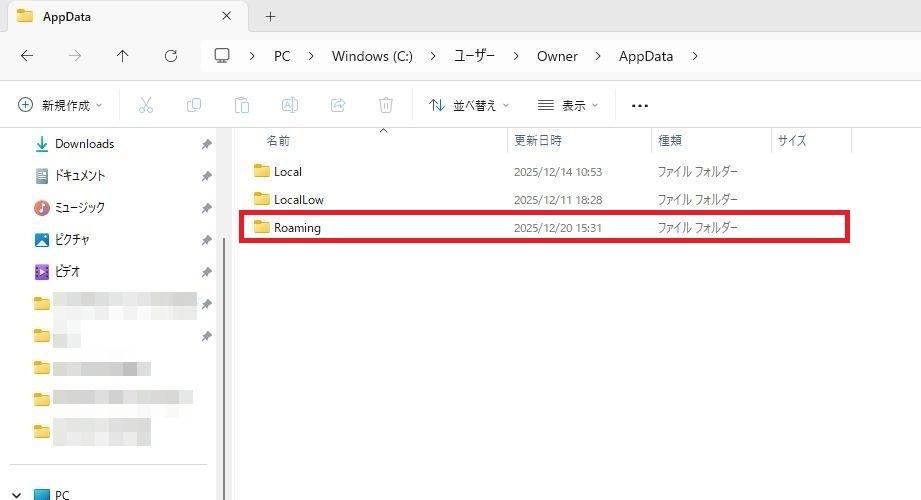921x500 pixels.
Task: Click Owner in the address breadcrumb
Action: click(557, 56)
